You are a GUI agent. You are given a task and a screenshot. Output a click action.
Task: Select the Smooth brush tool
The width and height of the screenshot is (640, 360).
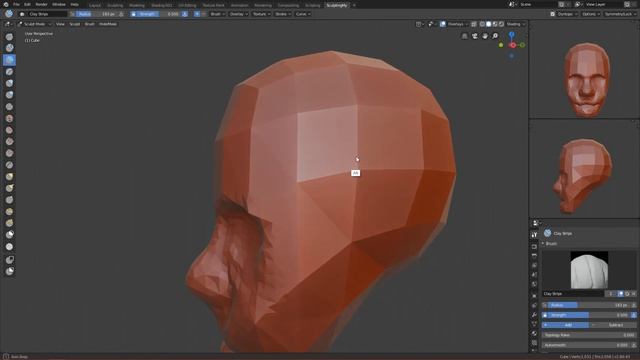(x=9, y=118)
